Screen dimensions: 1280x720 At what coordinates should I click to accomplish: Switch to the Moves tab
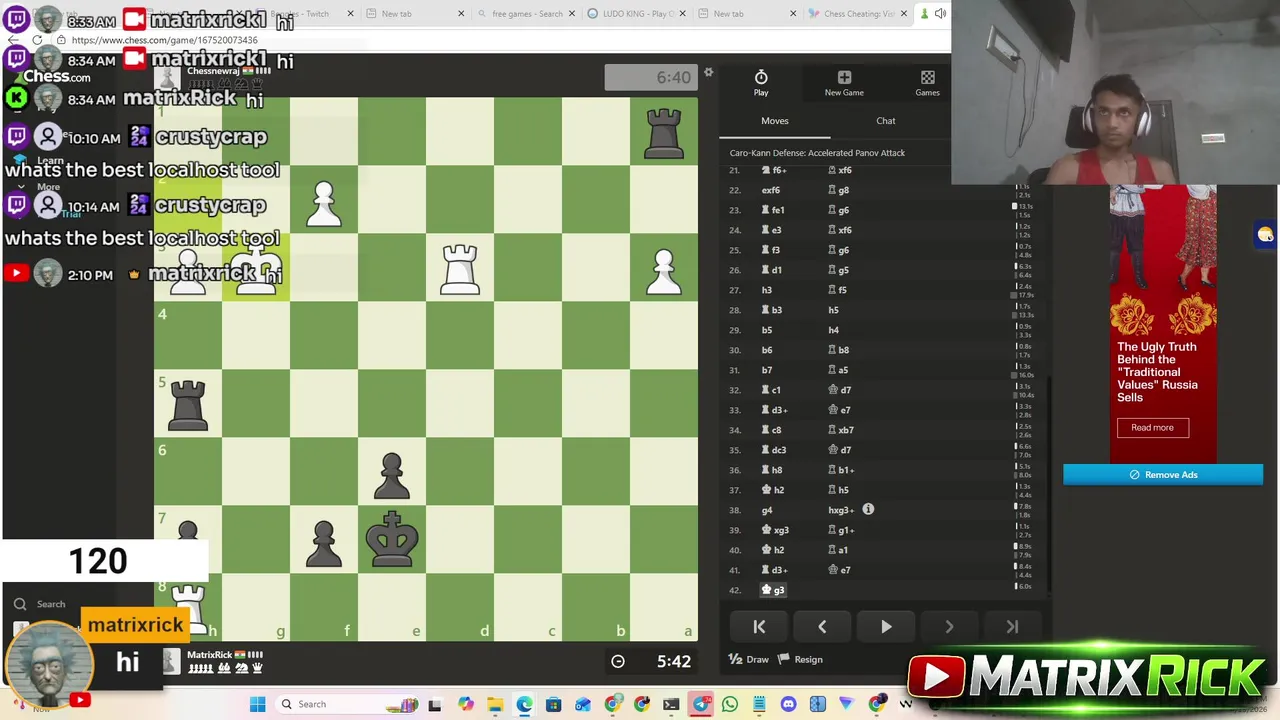[775, 121]
